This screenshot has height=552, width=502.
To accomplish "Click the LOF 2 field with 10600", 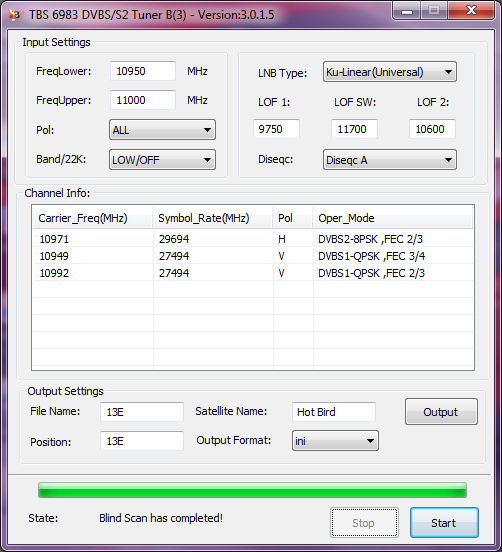I will 432,129.
